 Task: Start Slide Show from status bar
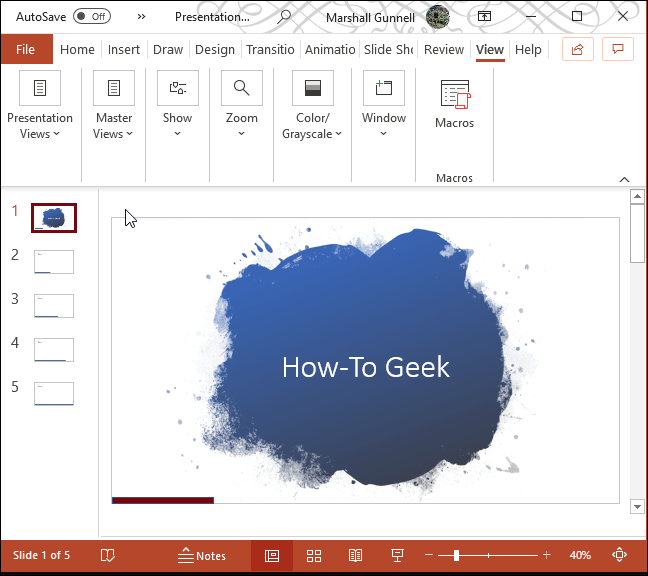click(397, 555)
